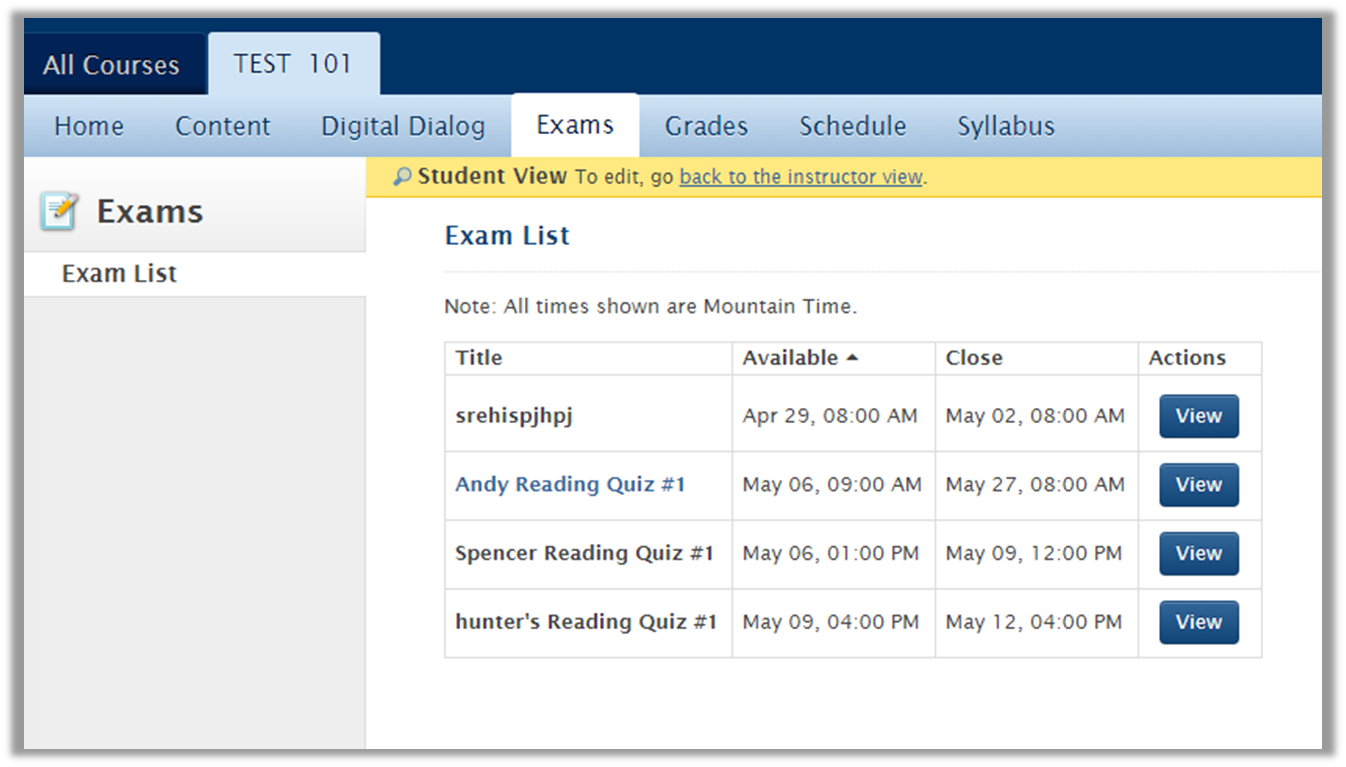View hunter's Reading Quiz #1
Screen dimensions: 1346x767
click(x=1197, y=621)
